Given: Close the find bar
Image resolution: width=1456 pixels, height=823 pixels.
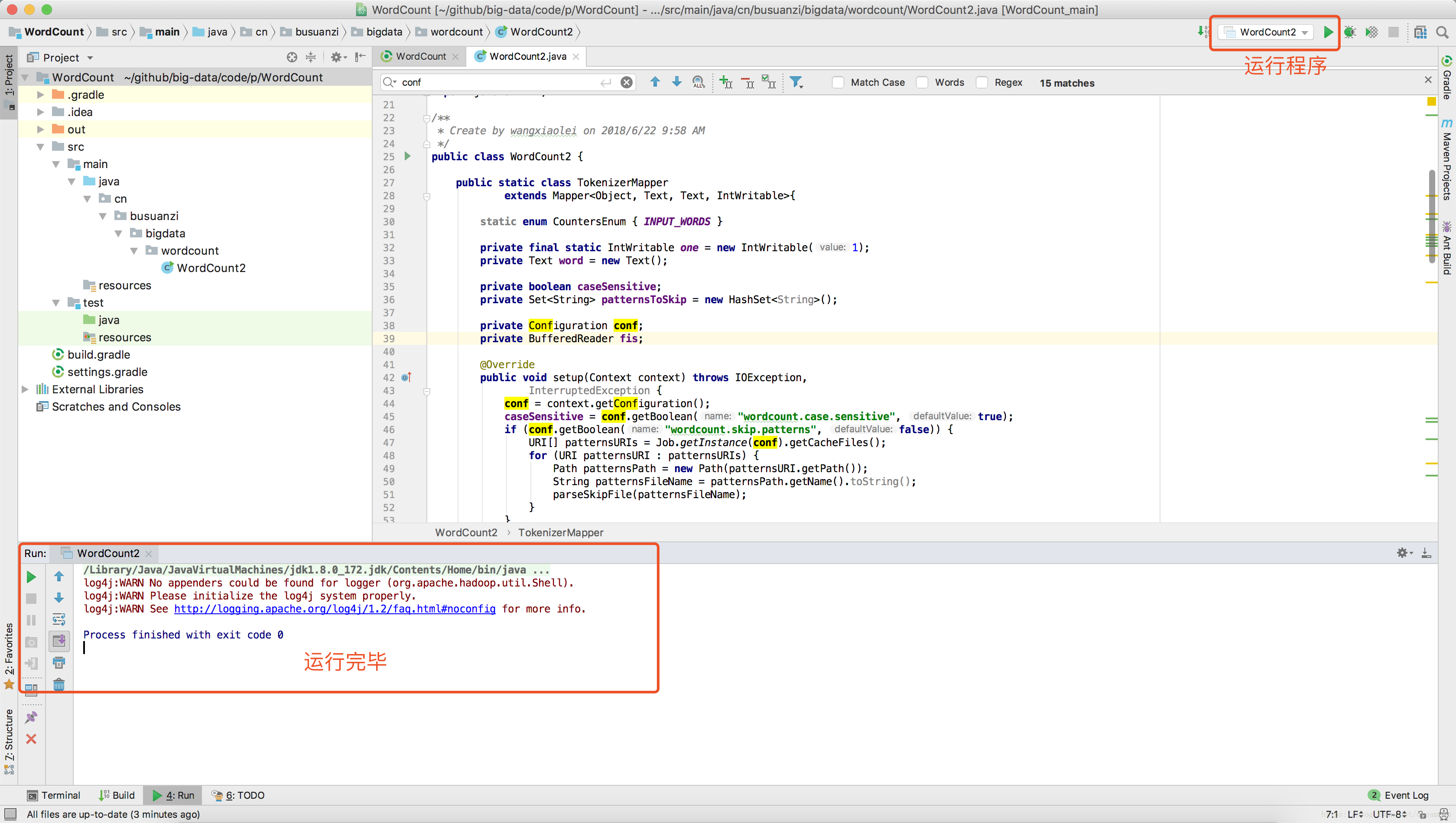Looking at the screenshot, I should 1428,80.
